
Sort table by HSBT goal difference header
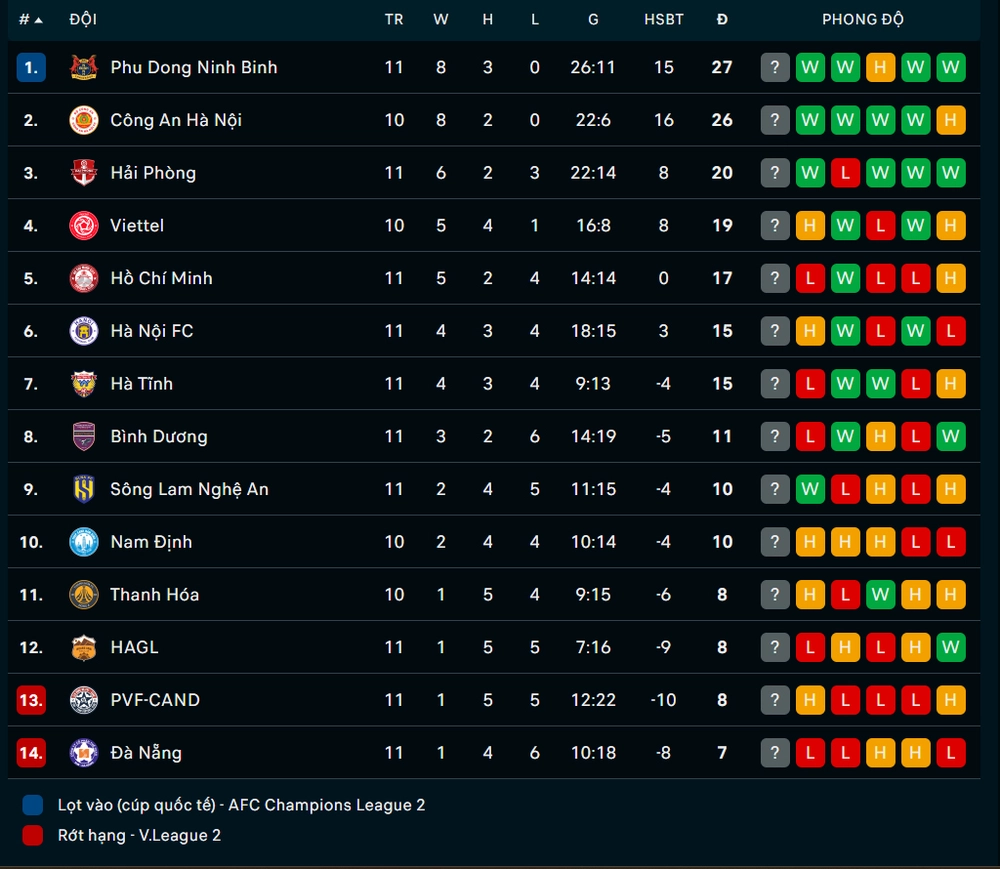[664, 19]
